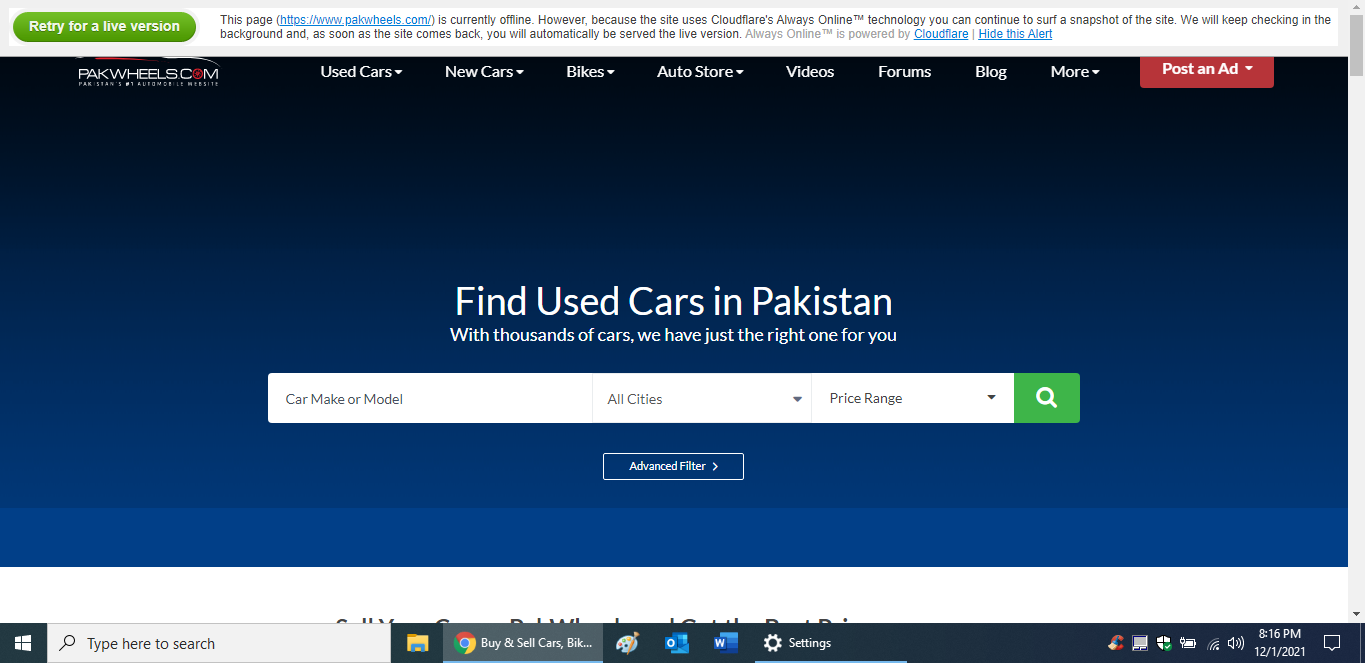The height and width of the screenshot is (663, 1365).
Task: Expand the Auto Store menu
Action: (x=700, y=71)
